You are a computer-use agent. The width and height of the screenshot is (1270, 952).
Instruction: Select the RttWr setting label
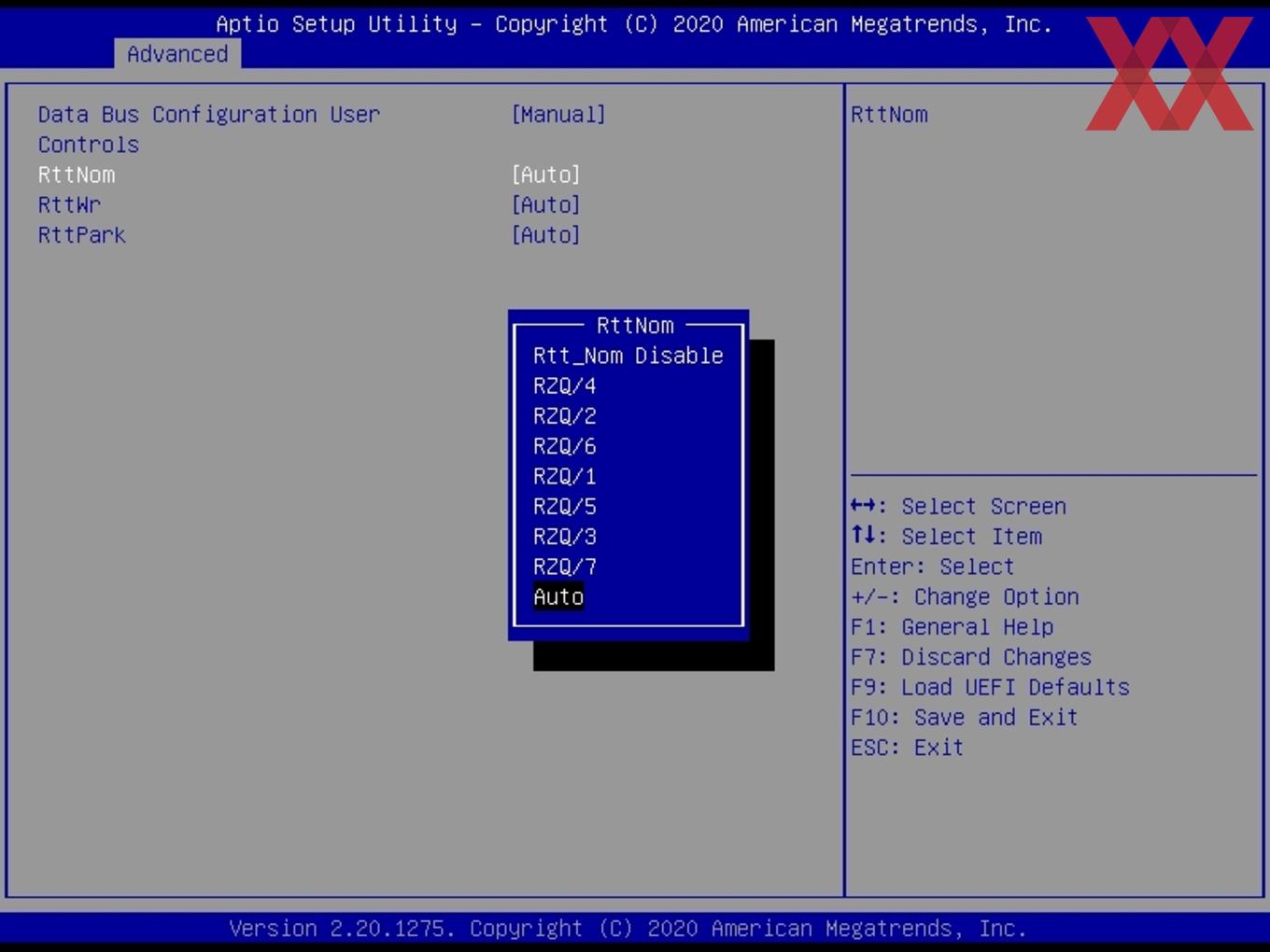tap(69, 204)
